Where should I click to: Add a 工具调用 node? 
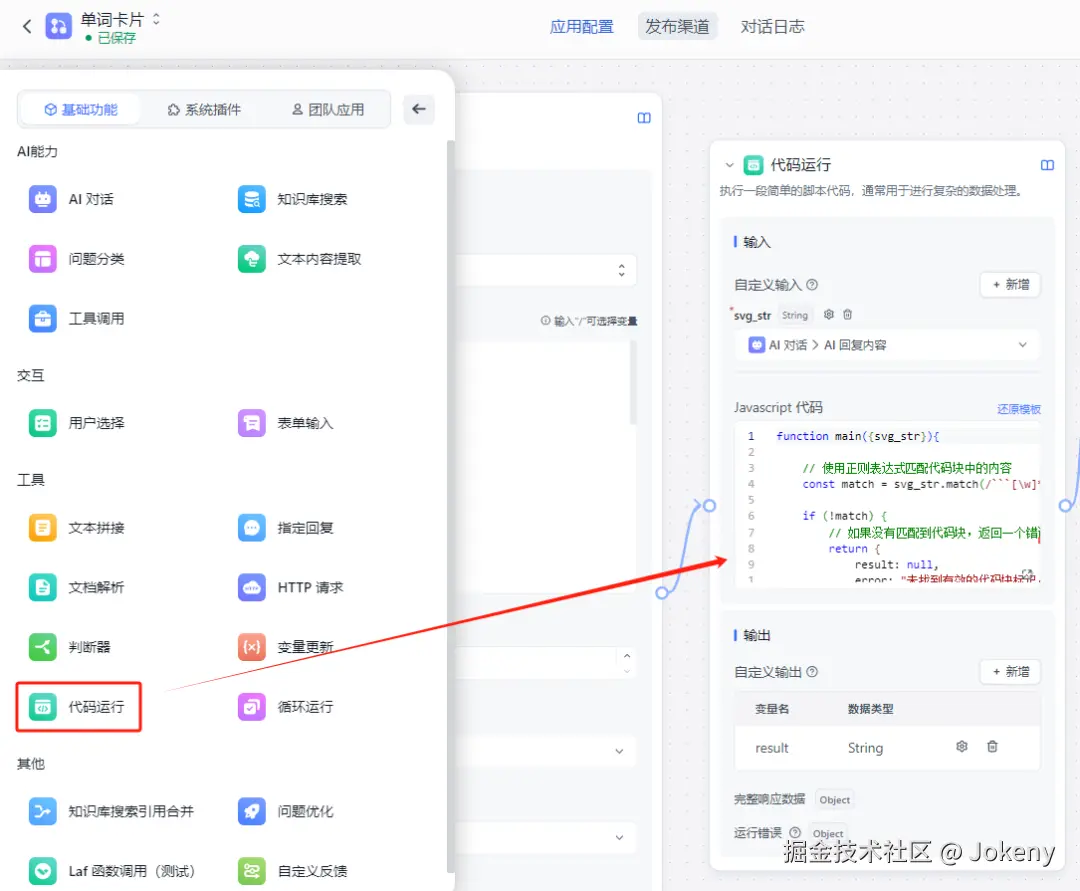click(x=77, y=318)
